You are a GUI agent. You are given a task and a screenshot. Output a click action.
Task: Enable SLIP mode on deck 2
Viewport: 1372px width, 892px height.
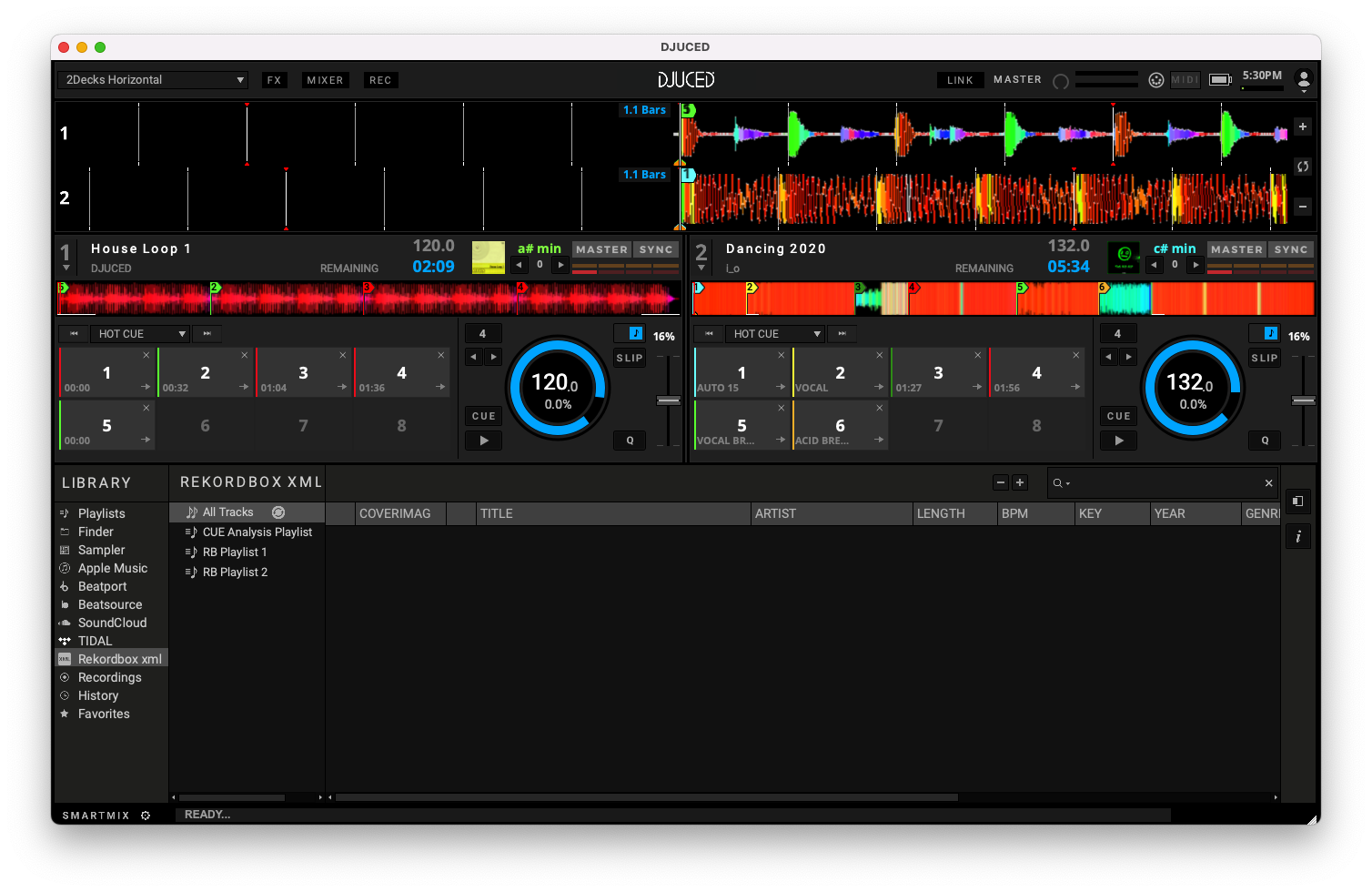pyautogui.click(x=1265, y=359)
